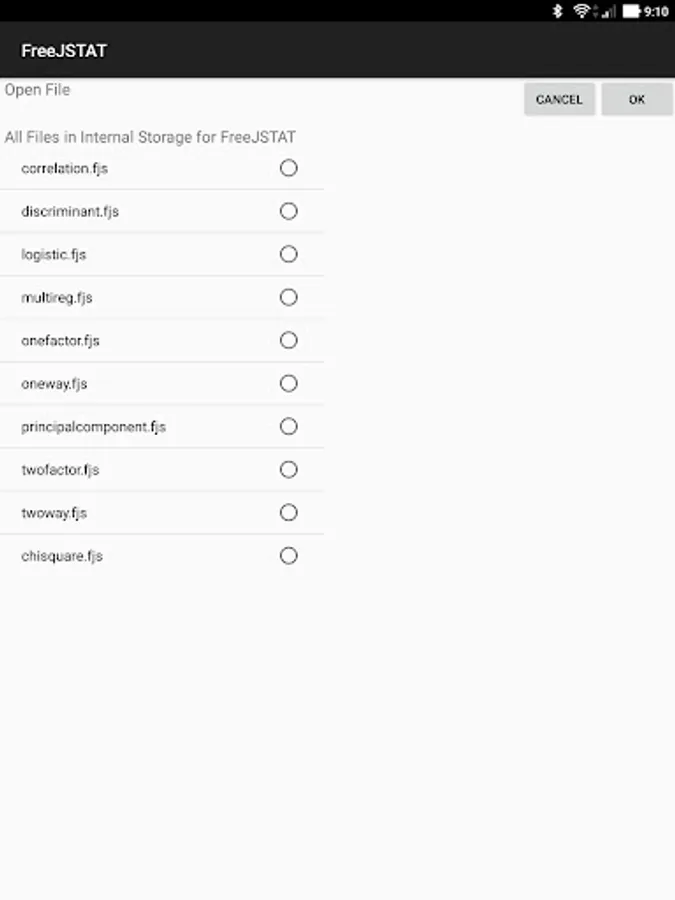This screenshot has width=675, height=900.
Task: Tap the Wi-Fi status icon
Action: coord(581,11)
